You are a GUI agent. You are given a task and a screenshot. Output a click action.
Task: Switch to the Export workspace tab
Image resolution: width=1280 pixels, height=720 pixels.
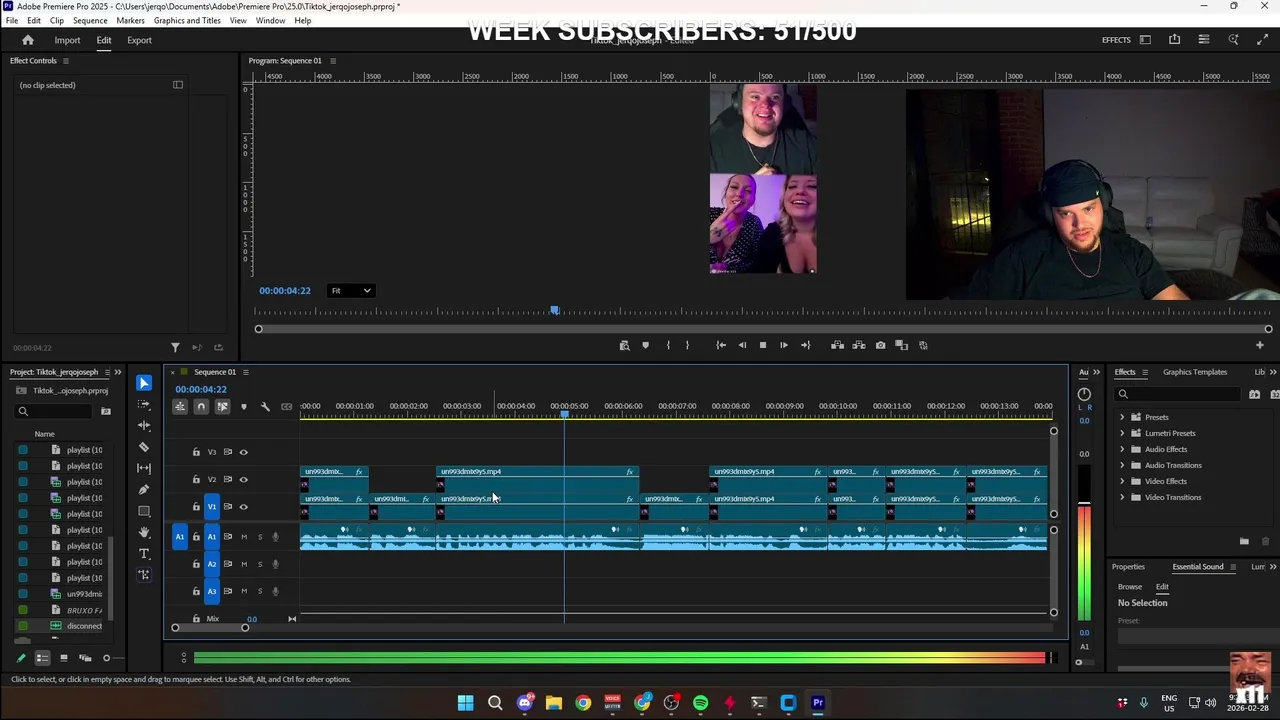139,40
